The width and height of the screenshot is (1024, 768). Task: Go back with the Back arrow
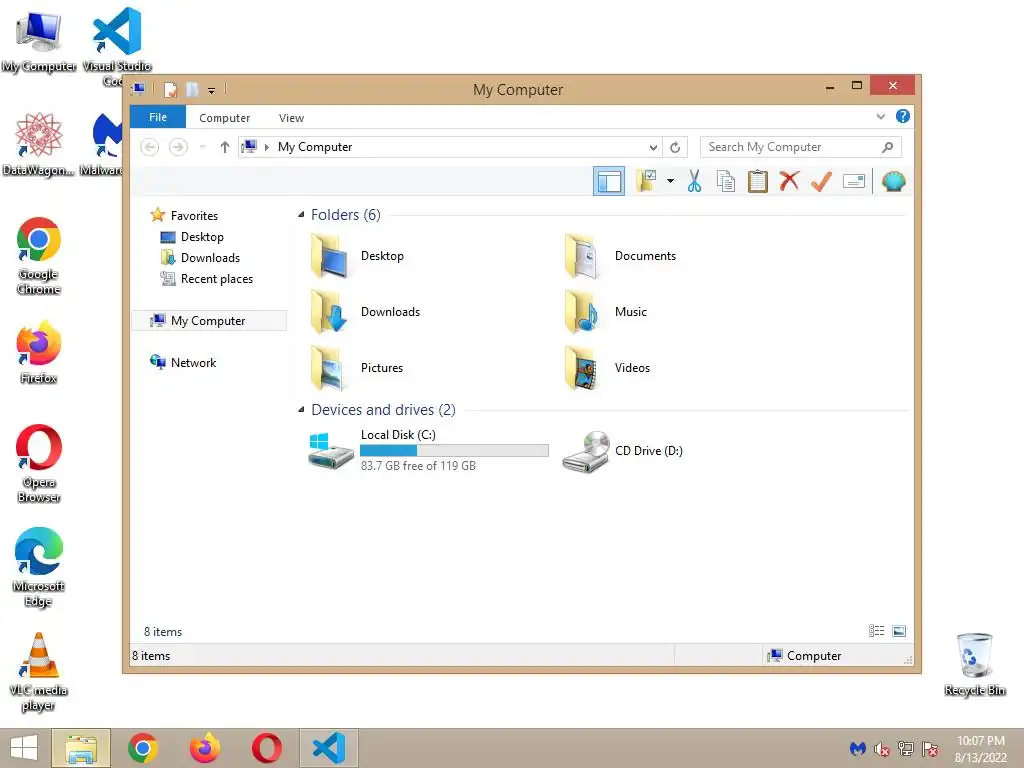(150, 147)
